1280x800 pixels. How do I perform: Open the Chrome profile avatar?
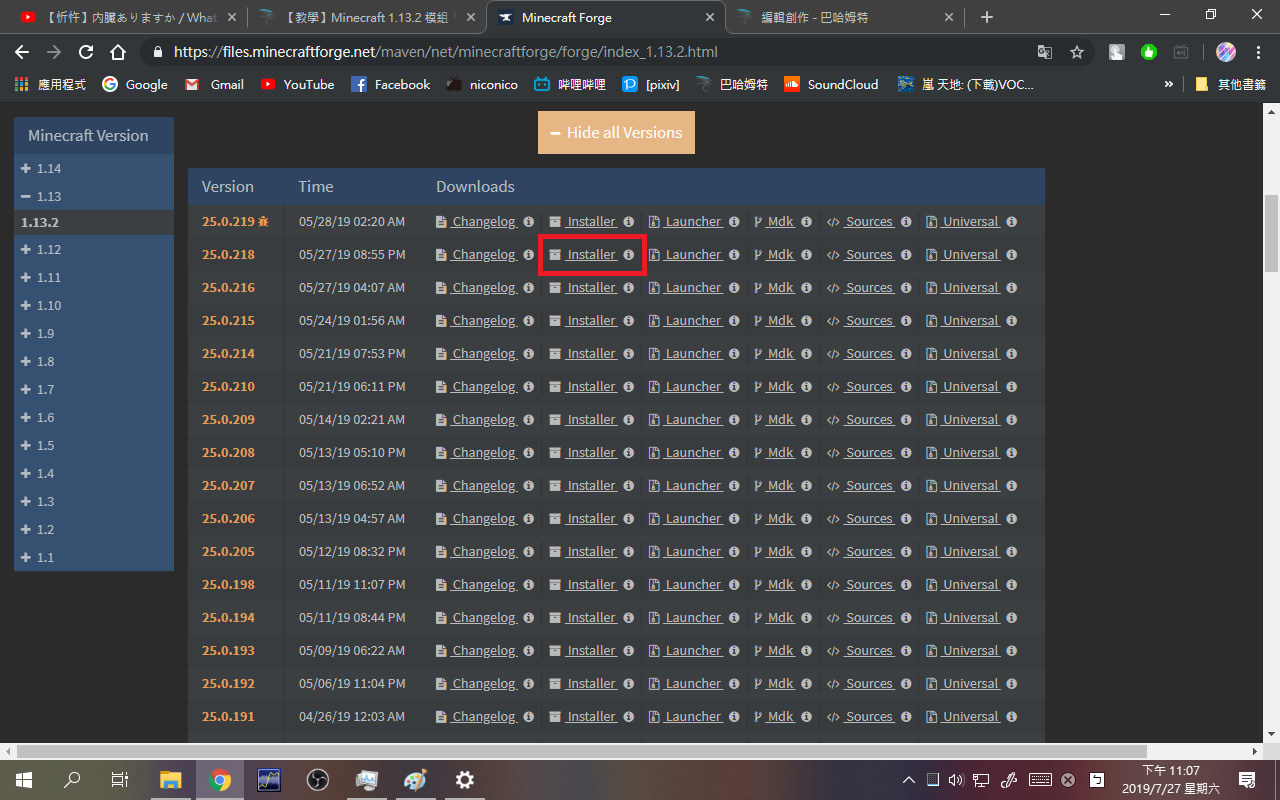click(1226, 52)
